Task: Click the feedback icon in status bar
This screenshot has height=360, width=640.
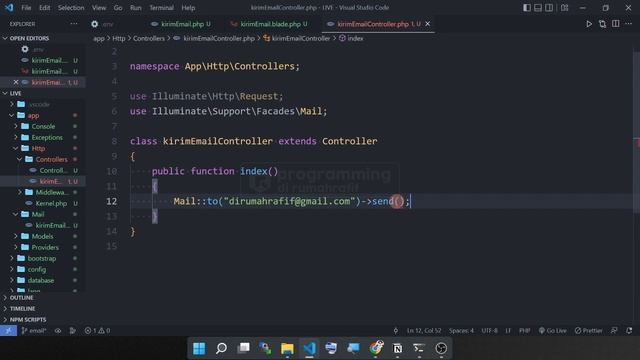Action: point(614,331)
